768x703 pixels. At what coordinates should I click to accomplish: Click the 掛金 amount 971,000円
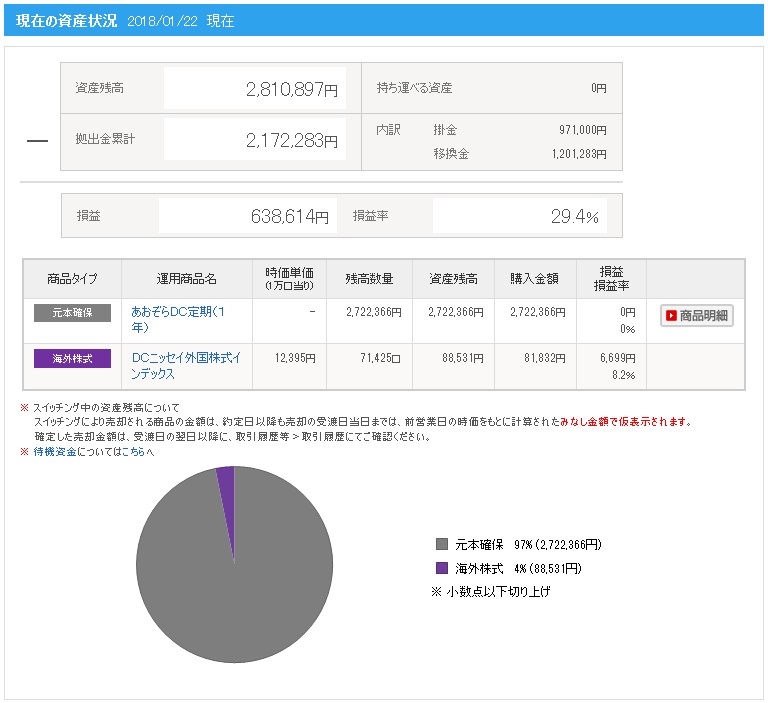[x=583, y=130]
